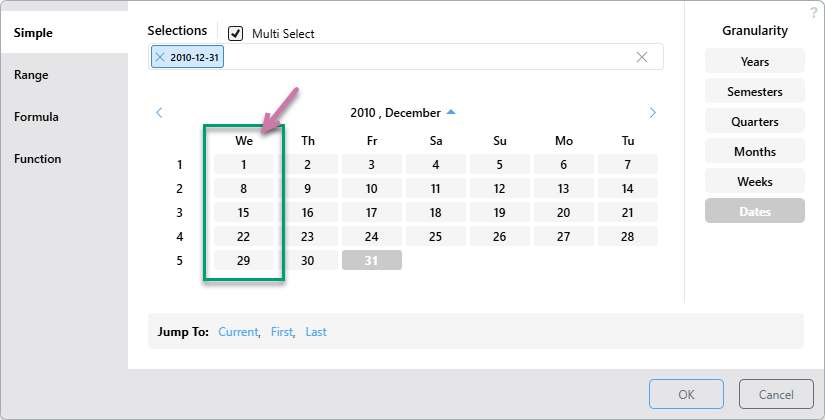Switch to the Range tab
Screen dimensions: 825x420
pos(31,75)
